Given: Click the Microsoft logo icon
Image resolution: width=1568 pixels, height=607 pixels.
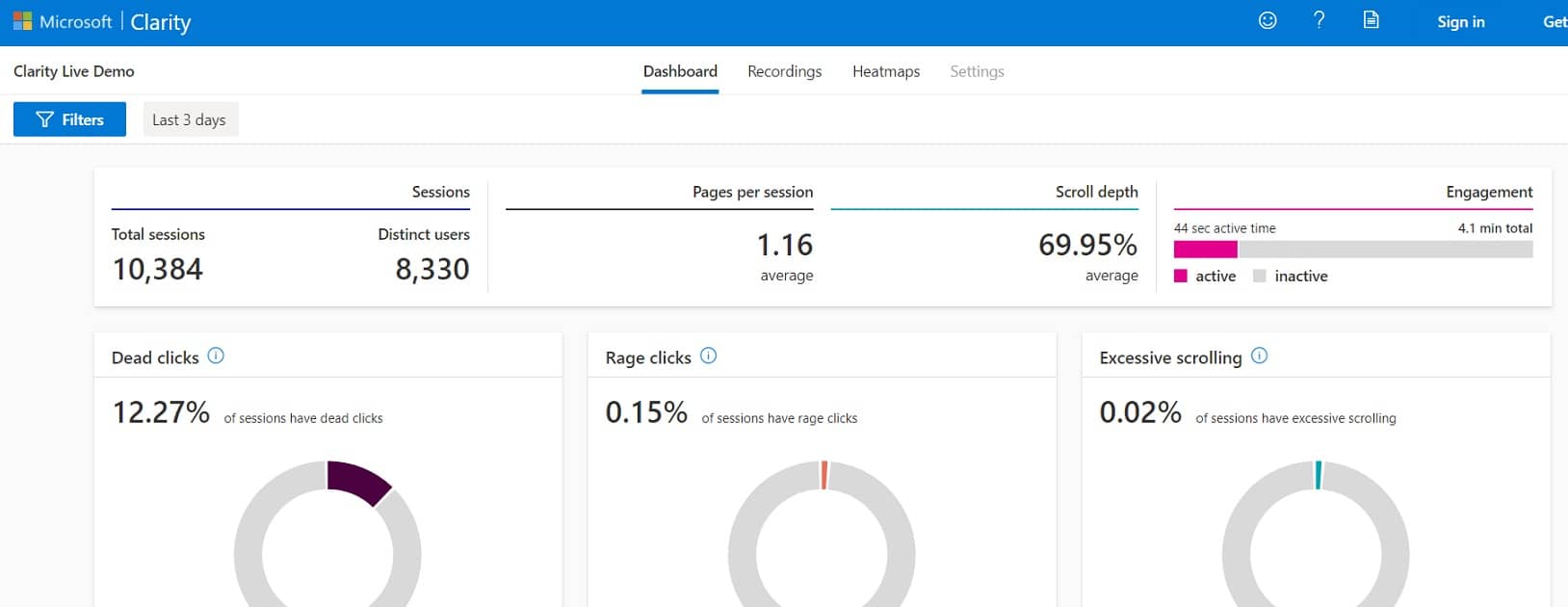Looking at the screenshot, I should (x=22, y=21).
